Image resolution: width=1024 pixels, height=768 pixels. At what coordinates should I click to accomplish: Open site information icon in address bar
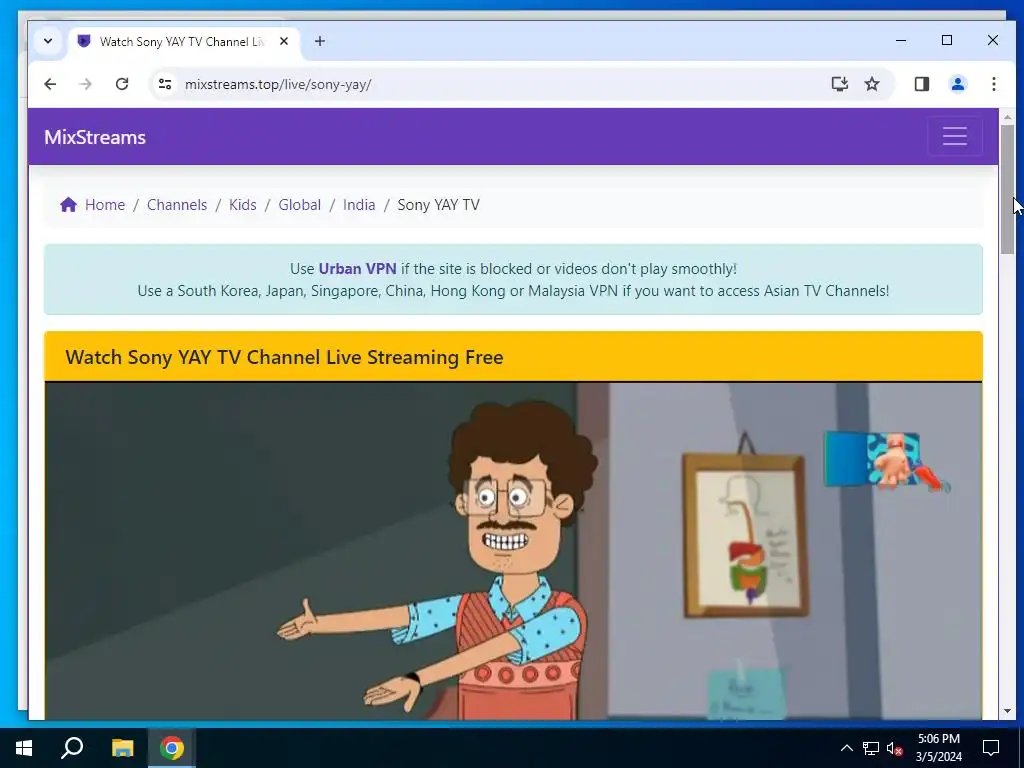165,84
